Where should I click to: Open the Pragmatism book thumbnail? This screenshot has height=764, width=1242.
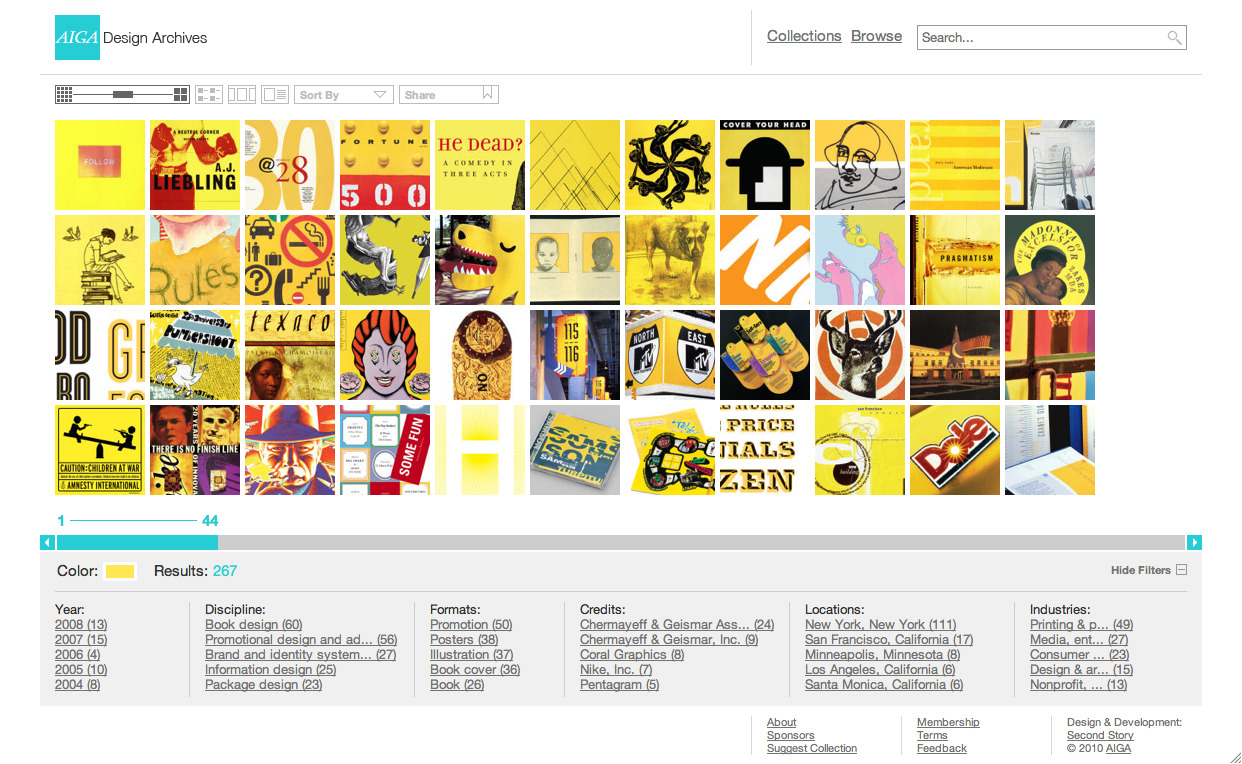955,260
